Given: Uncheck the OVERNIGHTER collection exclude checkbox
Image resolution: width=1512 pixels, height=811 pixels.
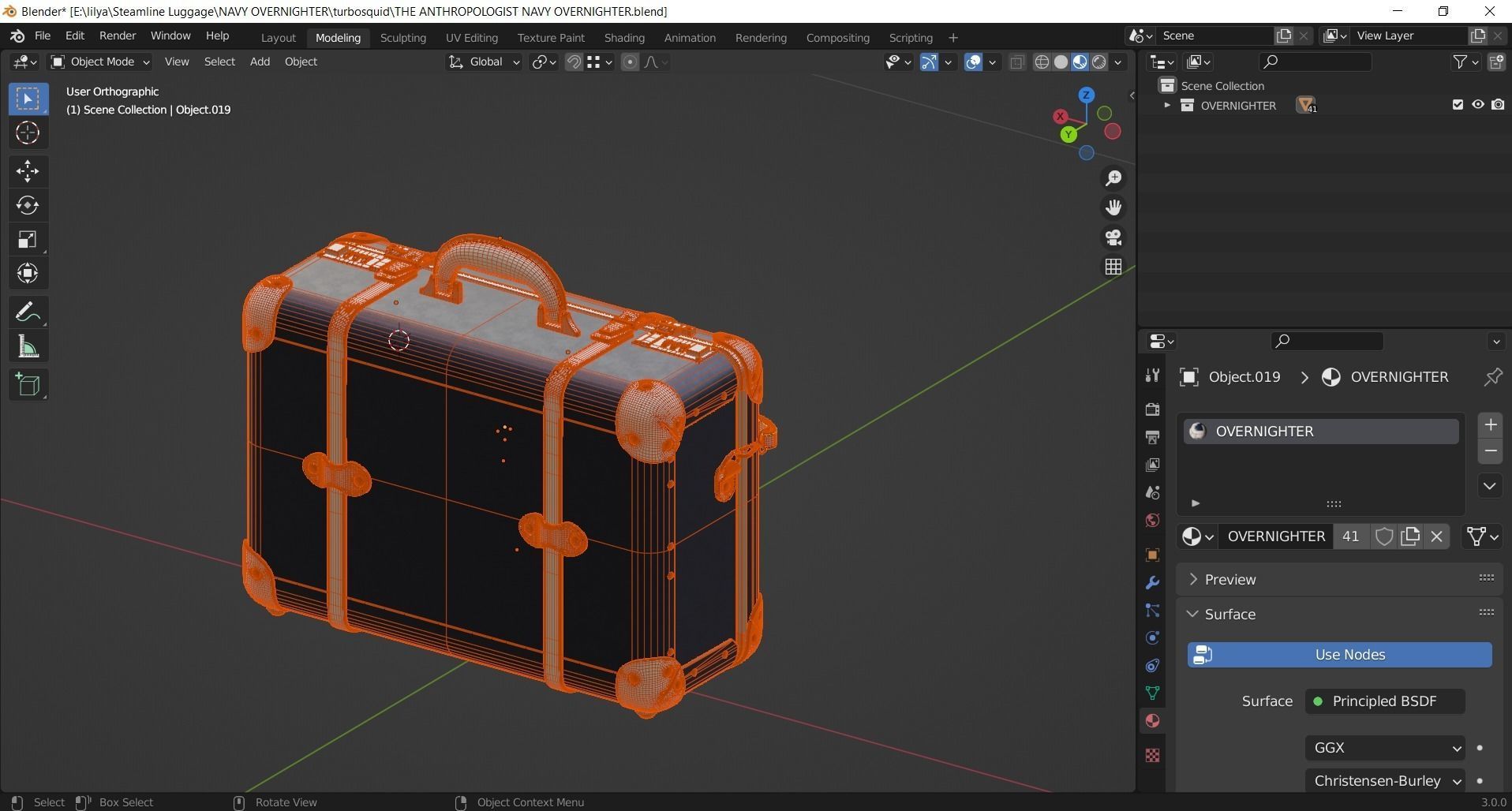Looking at the screenshot, I should pos(1458,105).
